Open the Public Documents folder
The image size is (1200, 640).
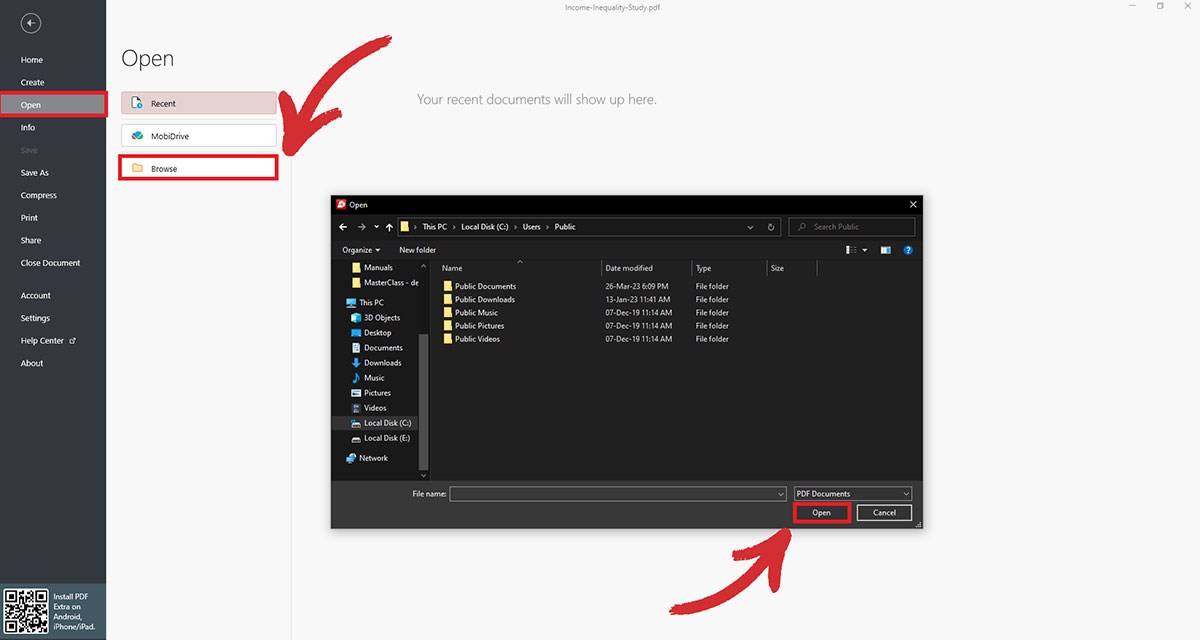point(485,285)
